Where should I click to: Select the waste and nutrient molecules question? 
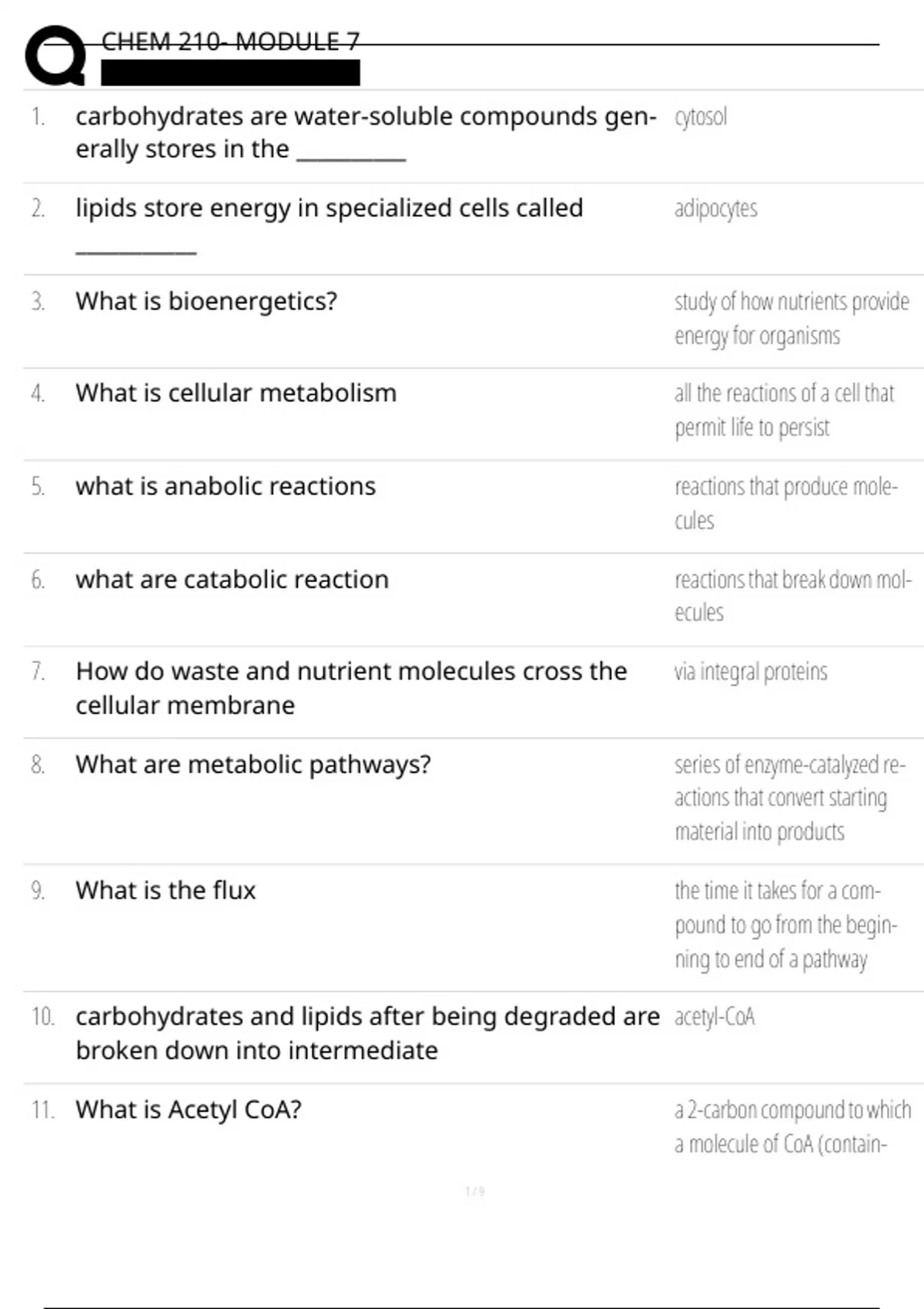[x=351, y=688]
